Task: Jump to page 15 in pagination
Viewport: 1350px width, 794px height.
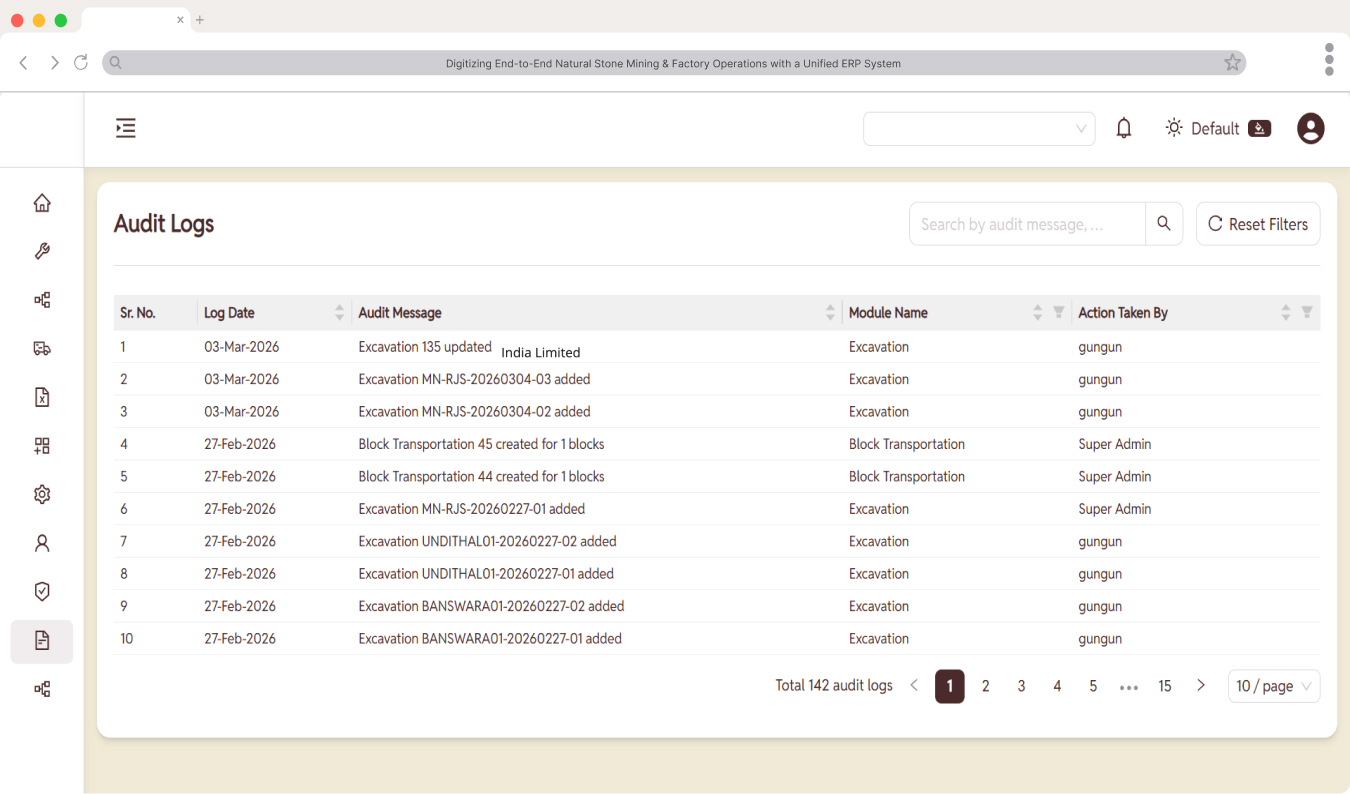Action: click(1164, 686)
